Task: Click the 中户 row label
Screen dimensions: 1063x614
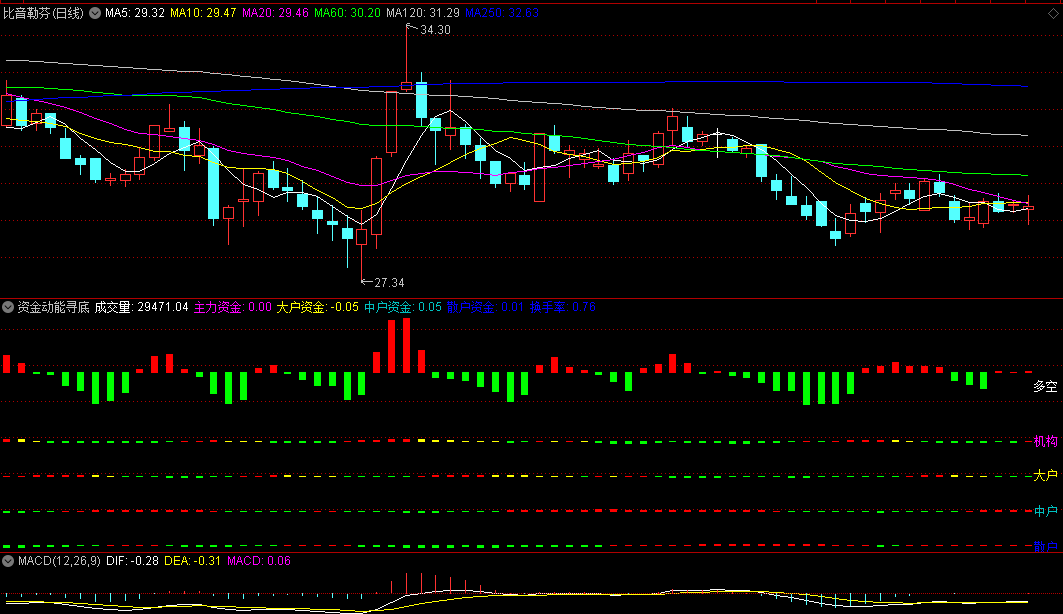Action: click(x=1045, y=511)
